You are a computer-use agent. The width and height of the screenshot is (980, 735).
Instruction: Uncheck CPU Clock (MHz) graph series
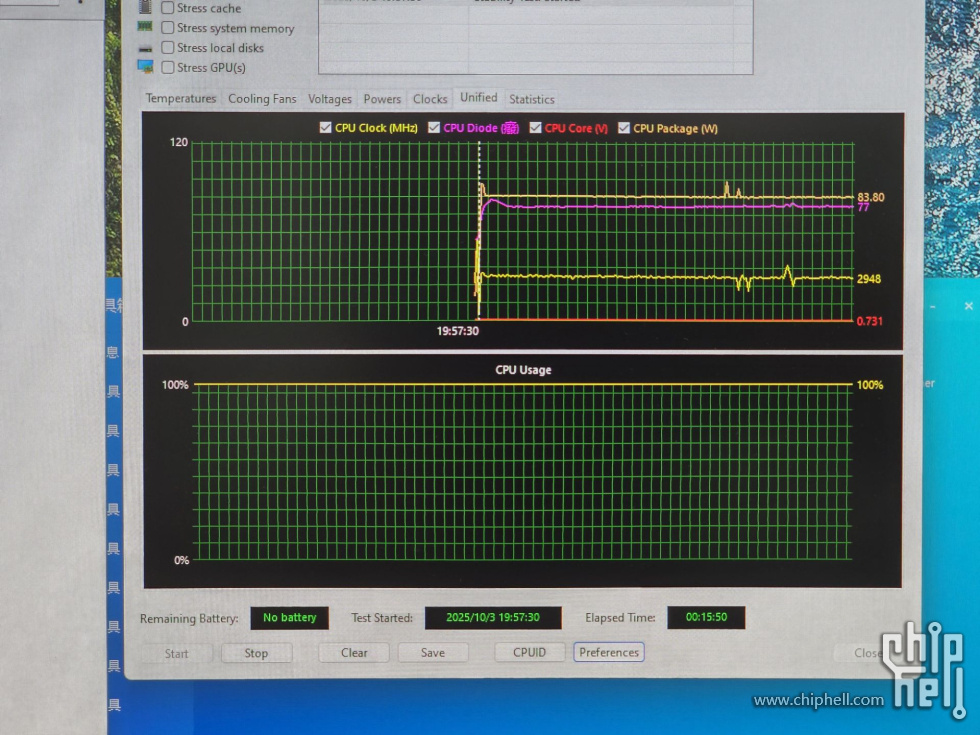tap(325, 128)
